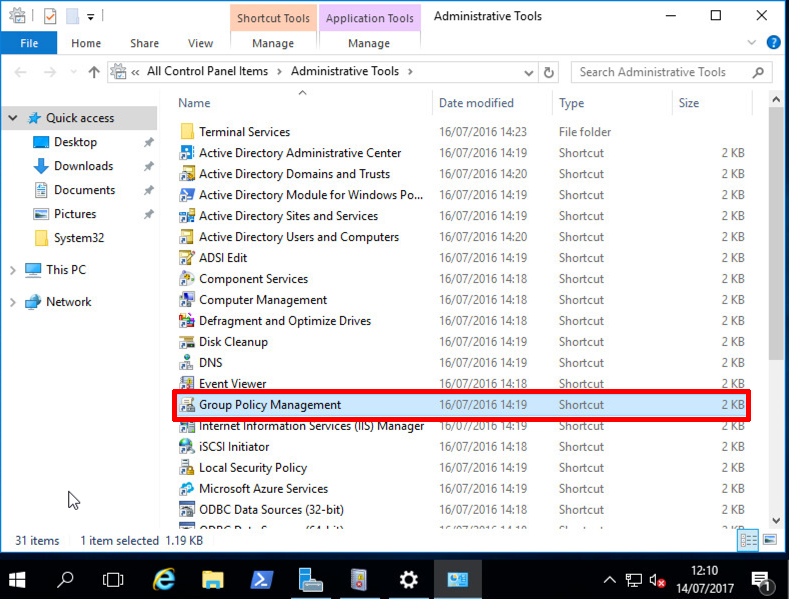The height and width of the screenshot is (599, 789).
Task: Open the recent locations dropdown arrow
Action: (x=73, y=72)
